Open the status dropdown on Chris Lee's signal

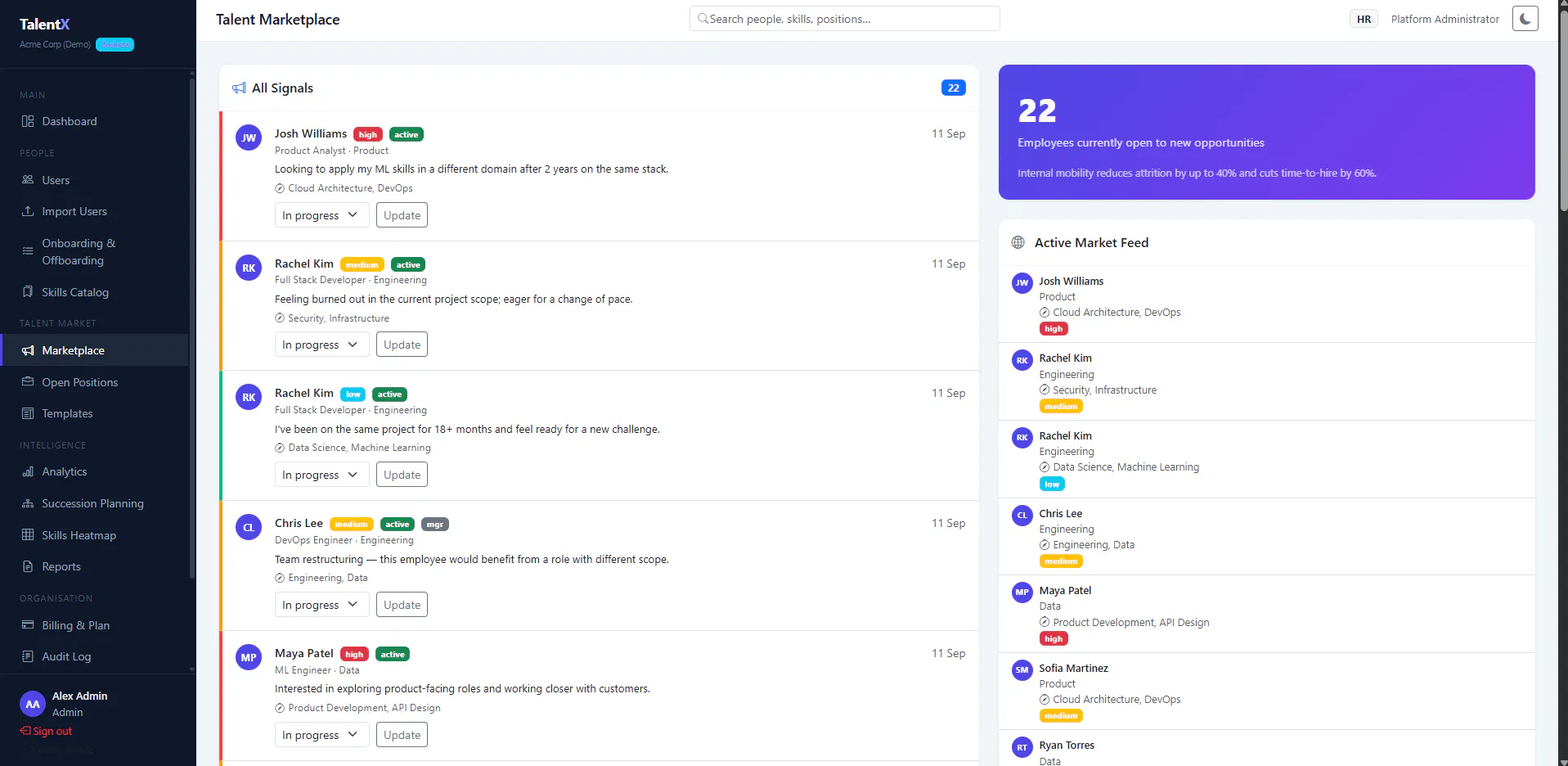(321, 605)
